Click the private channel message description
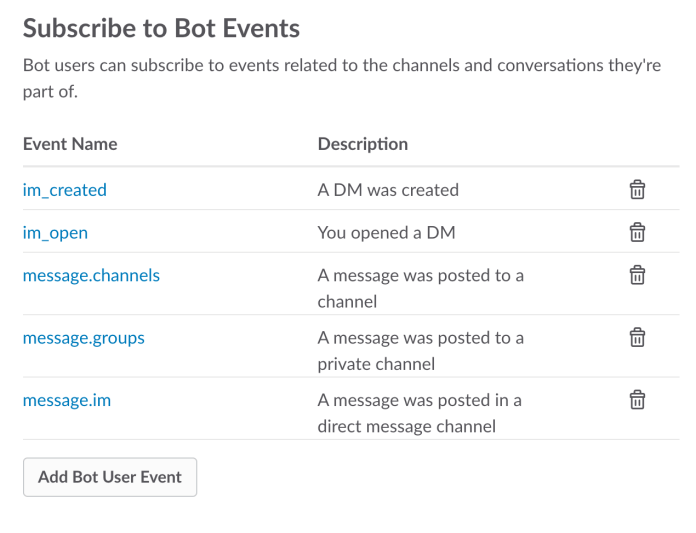The height and width of the screenshot is (533, 696). click(420, 351)
